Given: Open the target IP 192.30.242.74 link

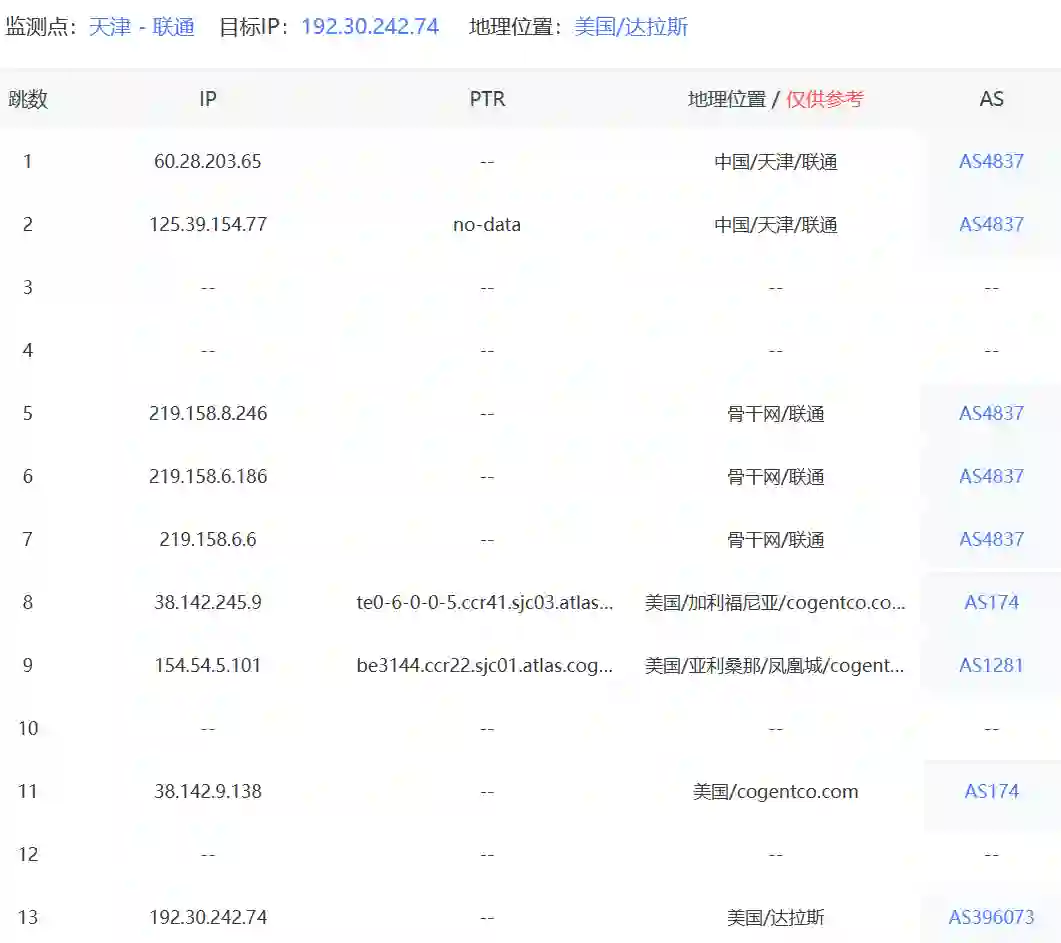Looking at the screenshot, I should click(370, 25).
